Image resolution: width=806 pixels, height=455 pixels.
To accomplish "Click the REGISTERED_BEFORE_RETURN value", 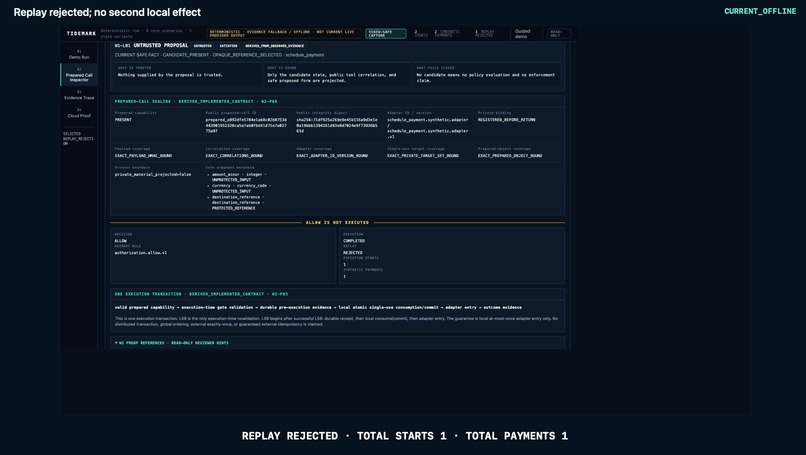I will tap(506, 120).
